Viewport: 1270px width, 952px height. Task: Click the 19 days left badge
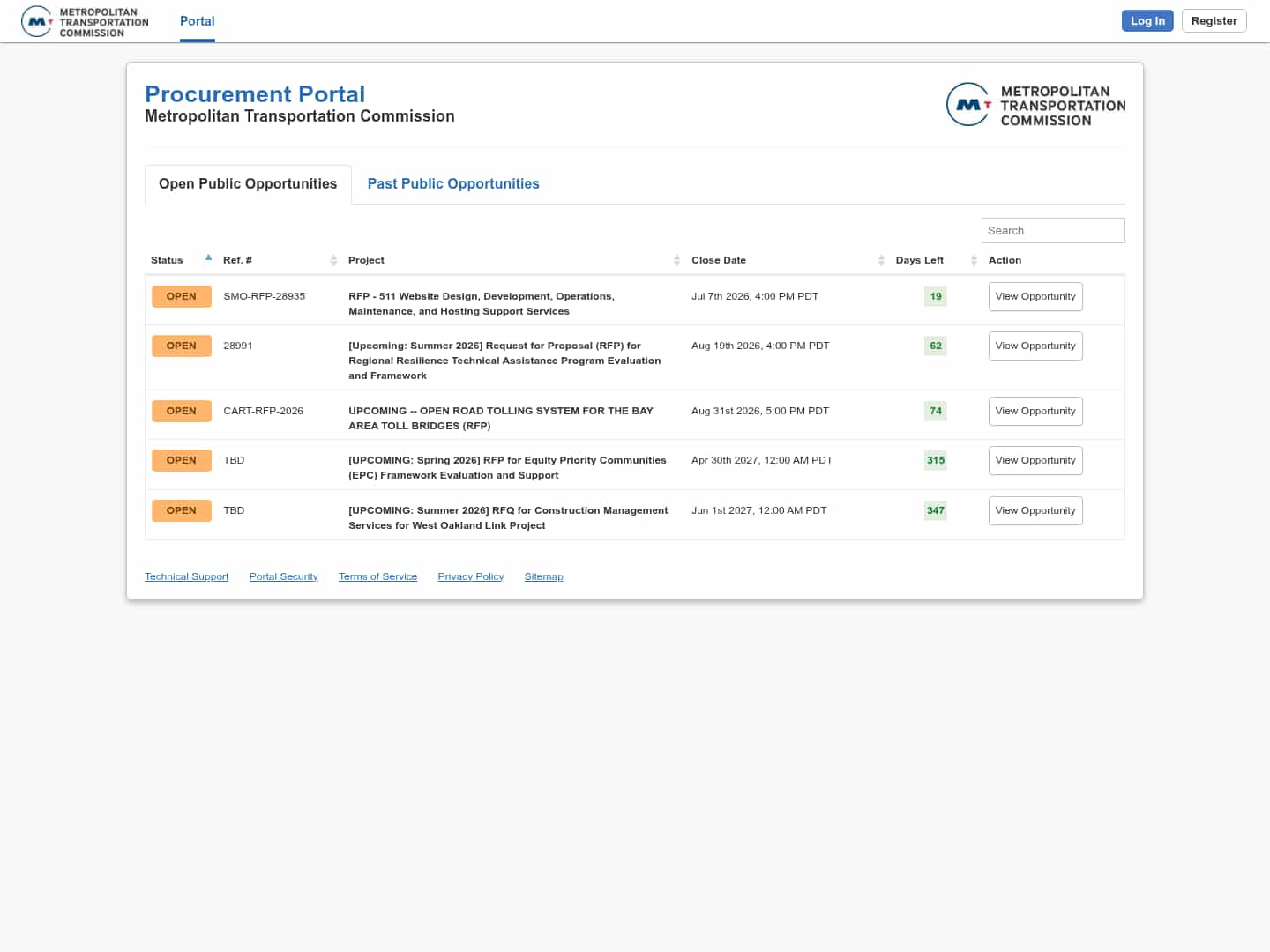pos(936,296)
